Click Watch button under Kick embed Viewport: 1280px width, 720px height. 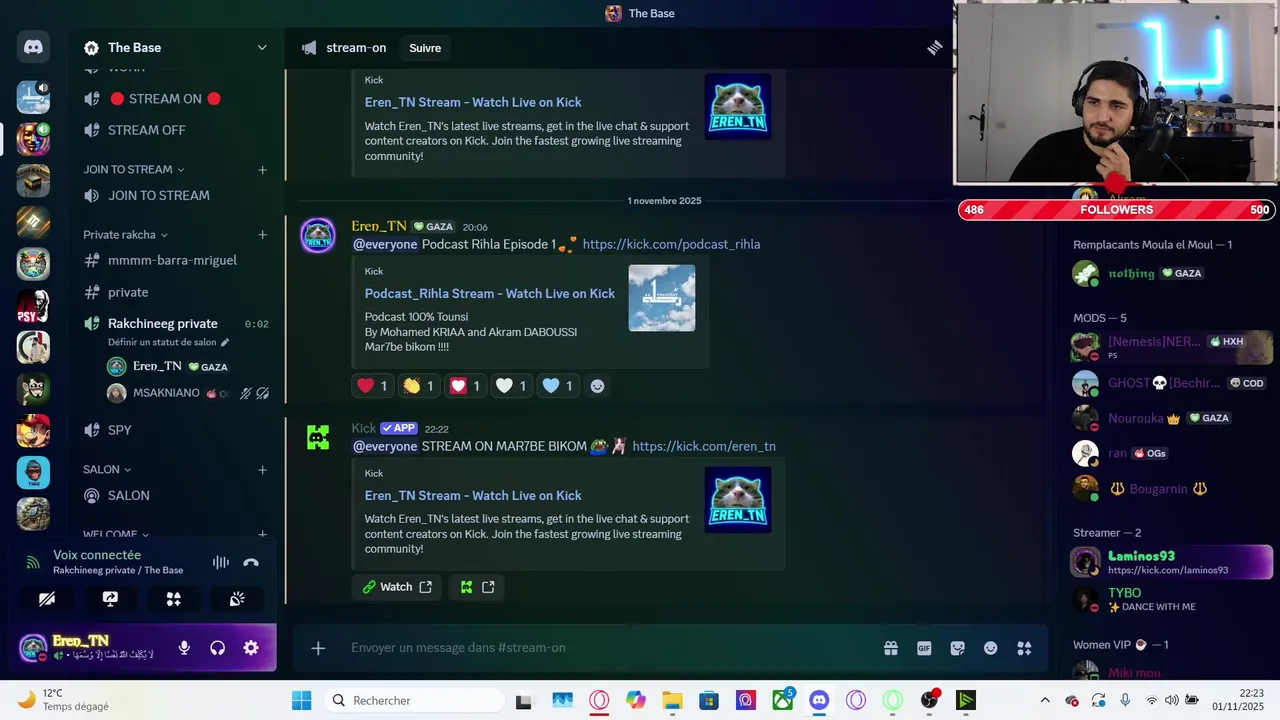click(397, 587)
